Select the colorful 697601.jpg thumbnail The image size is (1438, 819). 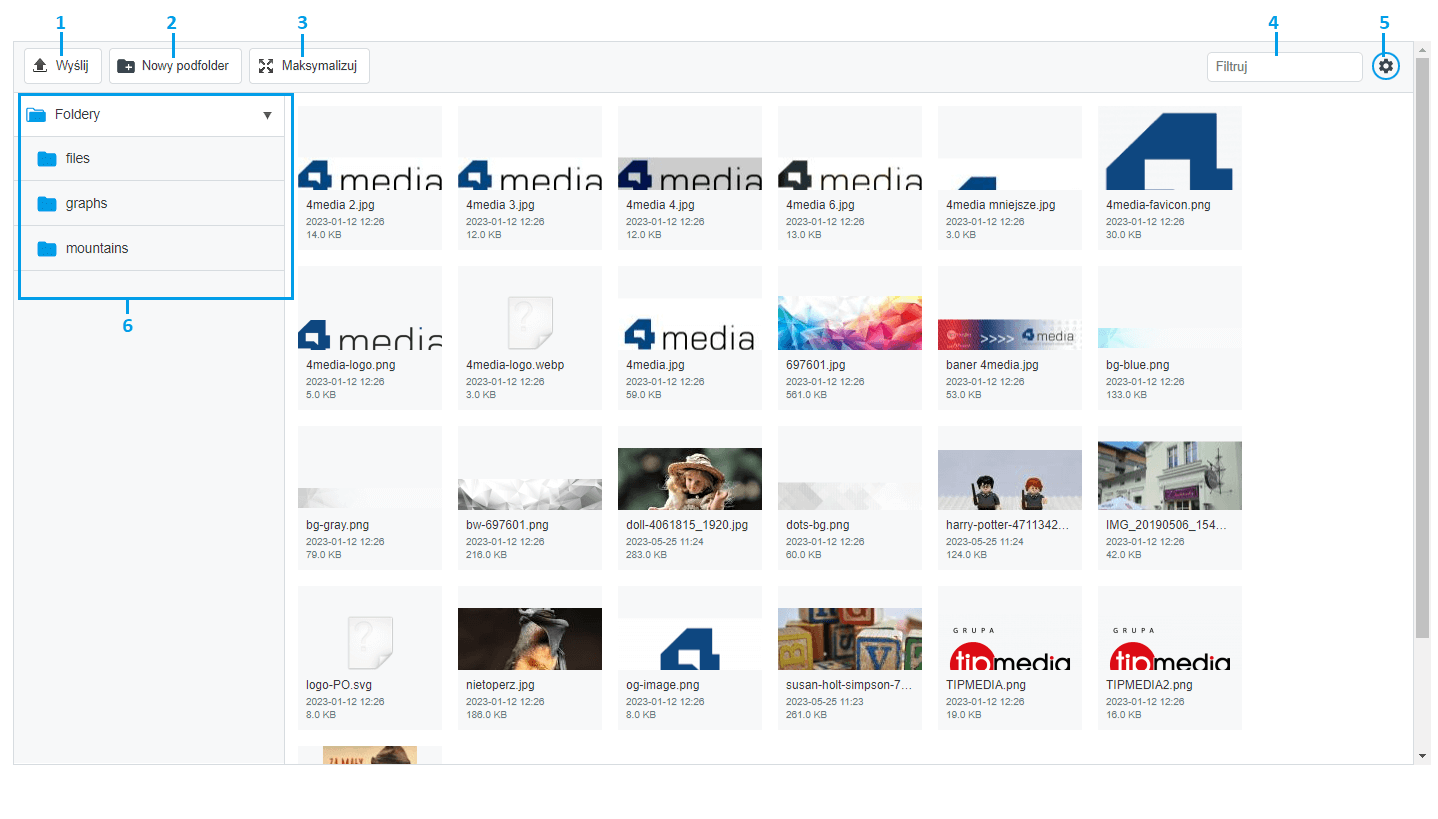point(850,323)
